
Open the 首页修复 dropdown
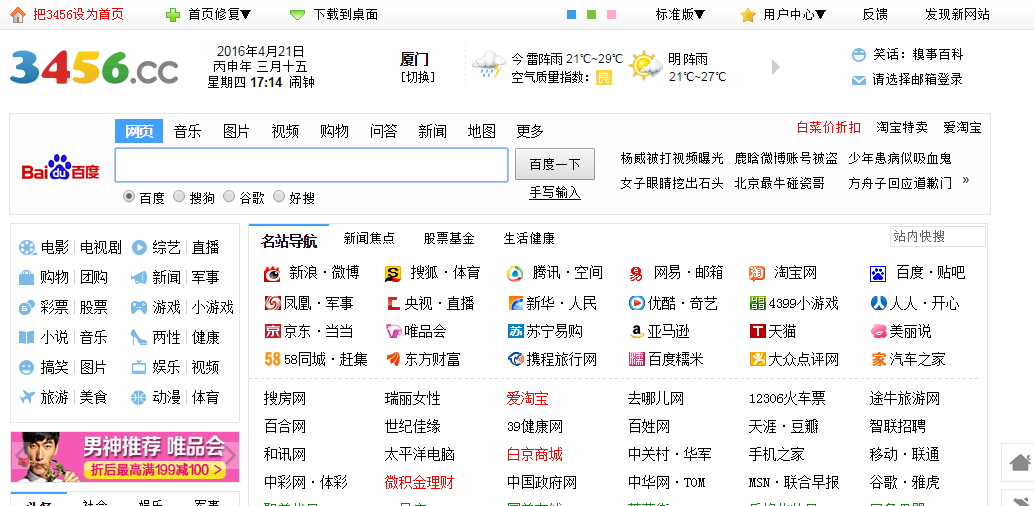220,15
